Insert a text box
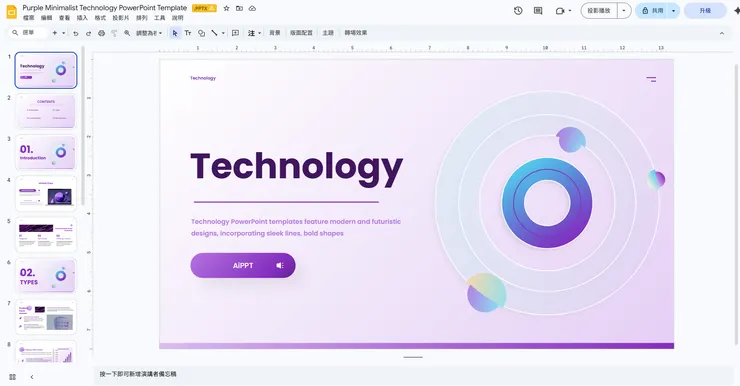This screenshot has width=740, height=386. click(188, 33)
